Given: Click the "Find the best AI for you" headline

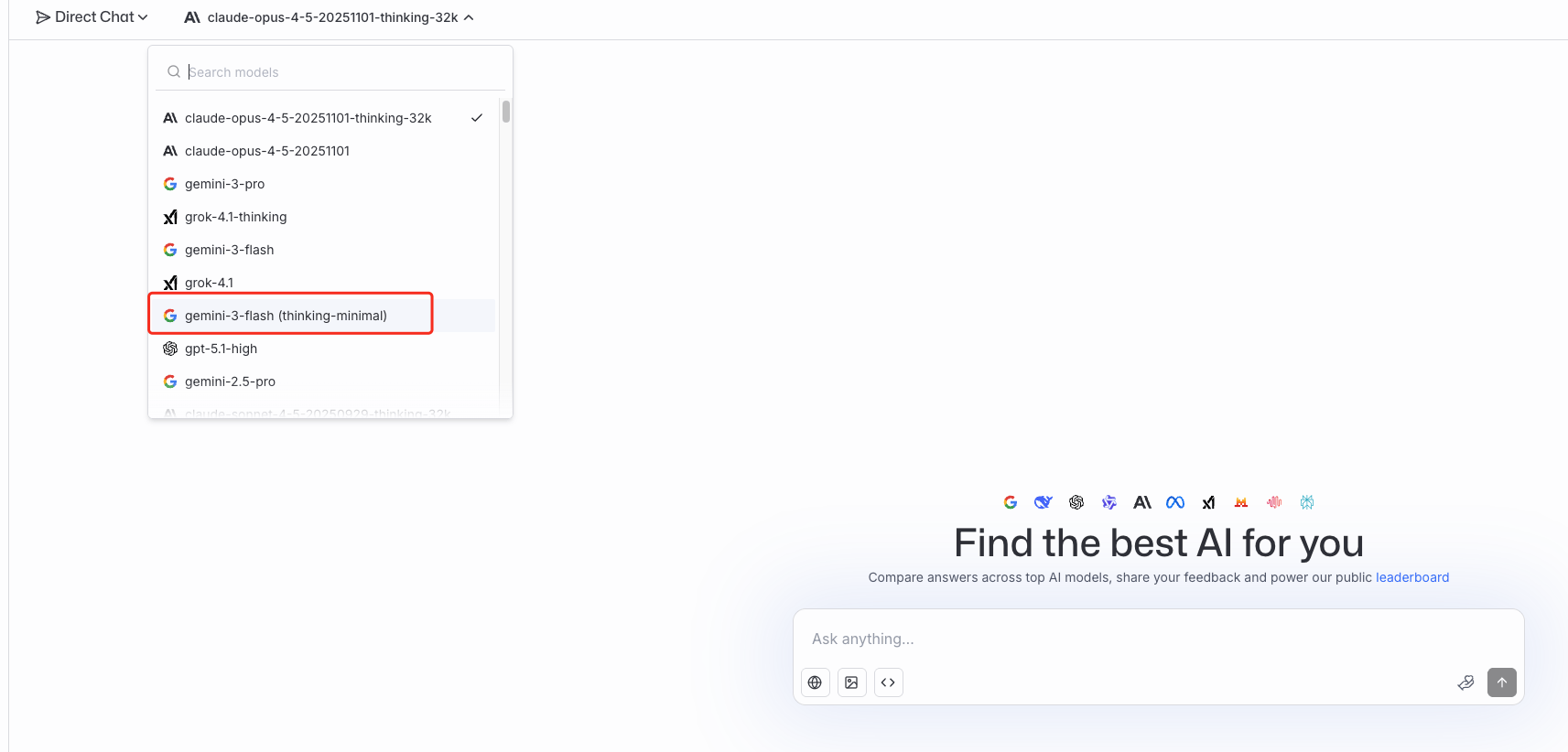Looking at the screenshot, I should point(1159,543).
